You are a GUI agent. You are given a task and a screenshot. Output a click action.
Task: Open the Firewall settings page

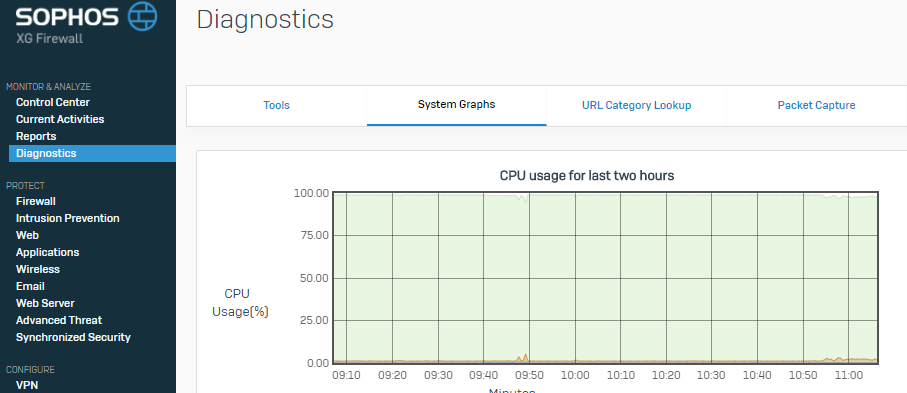coord(36,201)
